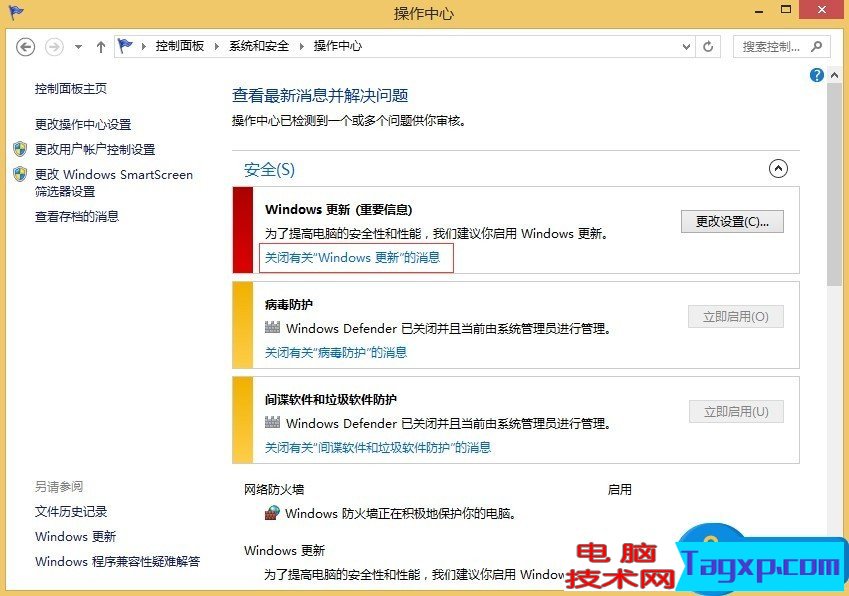The width and height of the screenshot is (849, 596).
Task: Open Windows 更新 link in sidebar
Action: pyautogui.click(x=76, y=536)
